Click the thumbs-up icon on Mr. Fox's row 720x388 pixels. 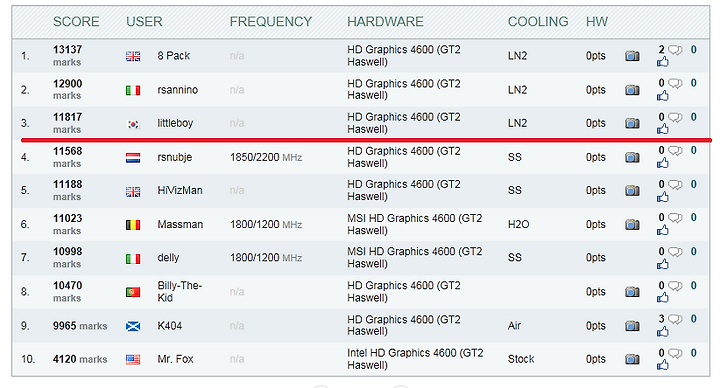pos(663,365)
